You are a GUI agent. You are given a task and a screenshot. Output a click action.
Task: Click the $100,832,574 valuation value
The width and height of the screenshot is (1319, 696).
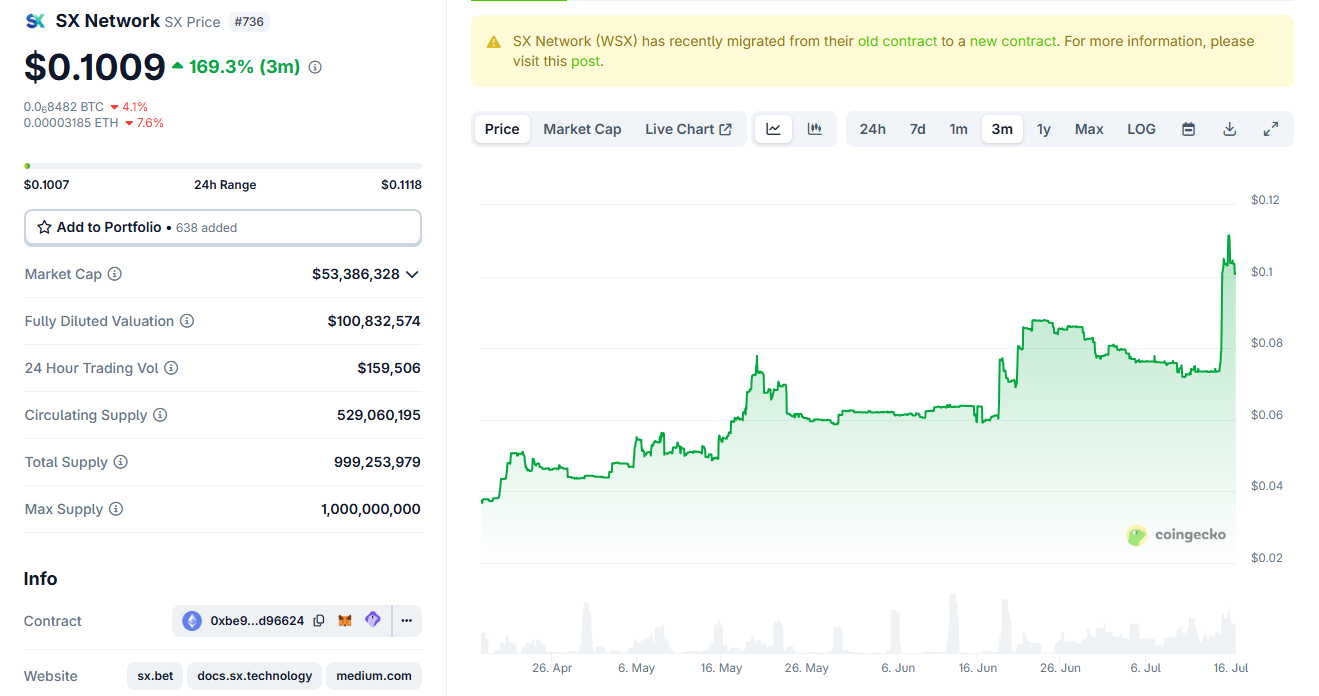coord(374,321)
